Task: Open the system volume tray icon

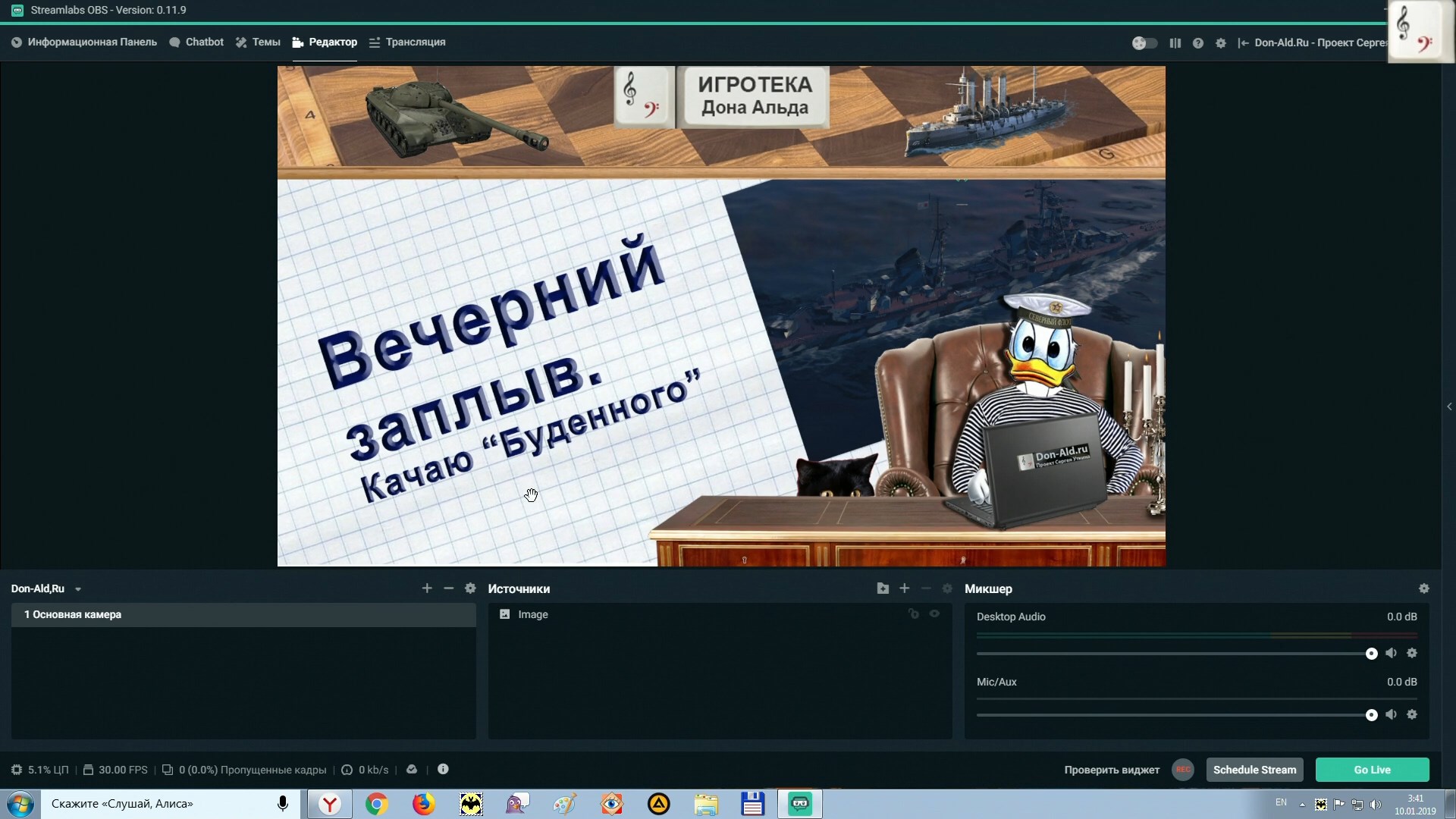Action: pos(1376,805)
